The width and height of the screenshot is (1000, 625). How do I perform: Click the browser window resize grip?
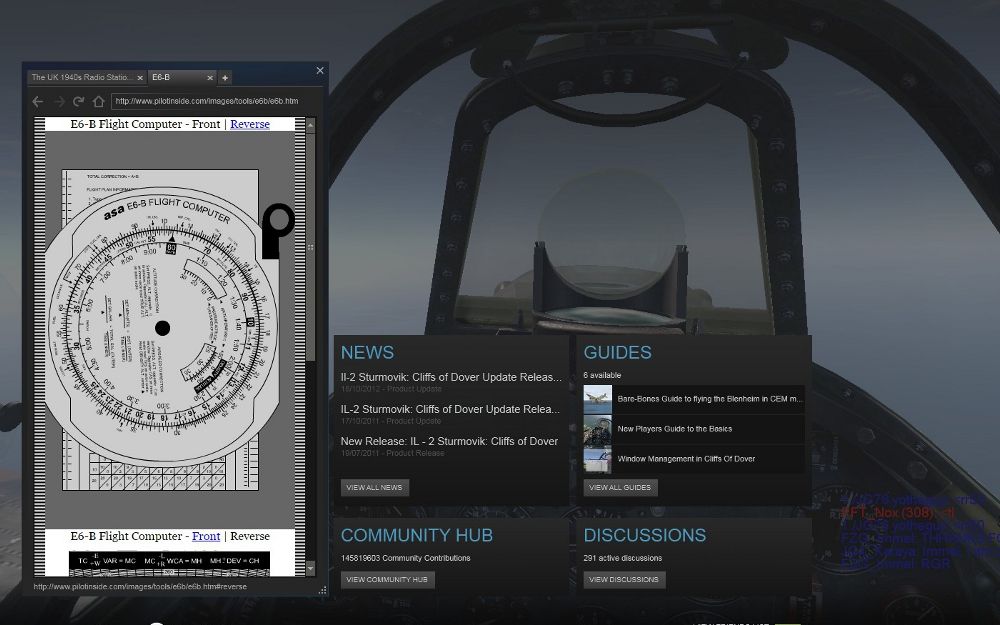coord(323,591)
